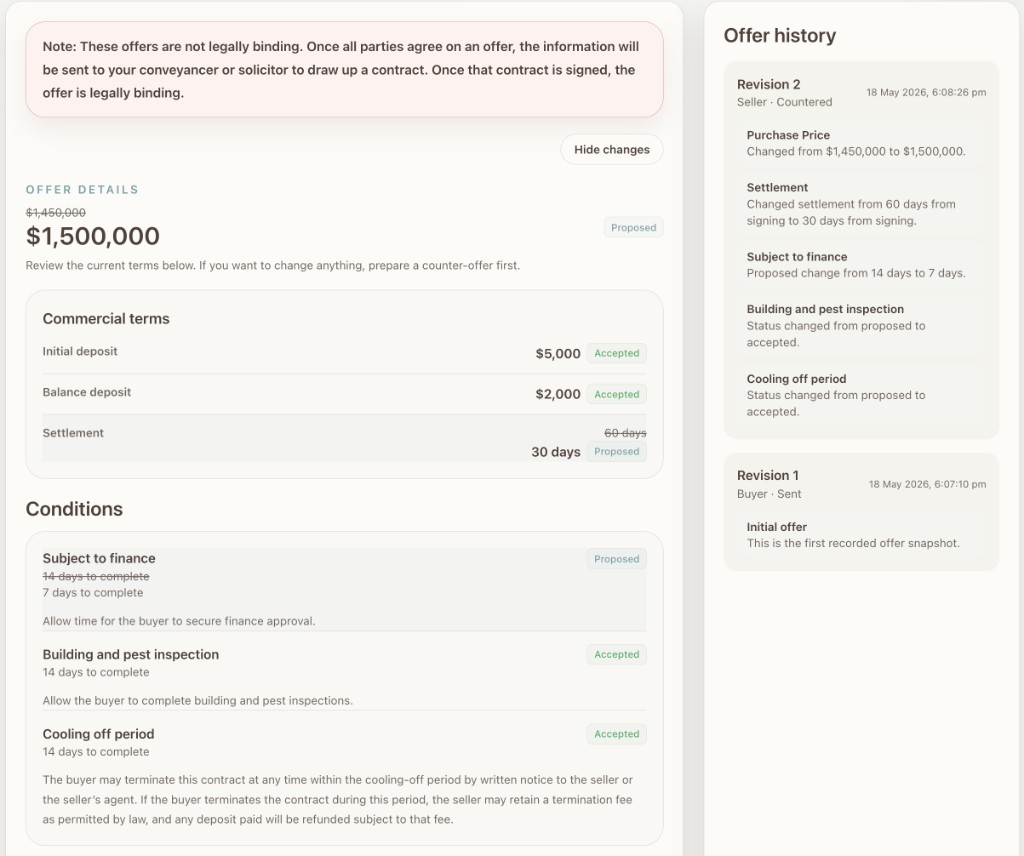Click the Hide changes button
Viewport: 1024px width, 856px height.
tap(611, 150)
